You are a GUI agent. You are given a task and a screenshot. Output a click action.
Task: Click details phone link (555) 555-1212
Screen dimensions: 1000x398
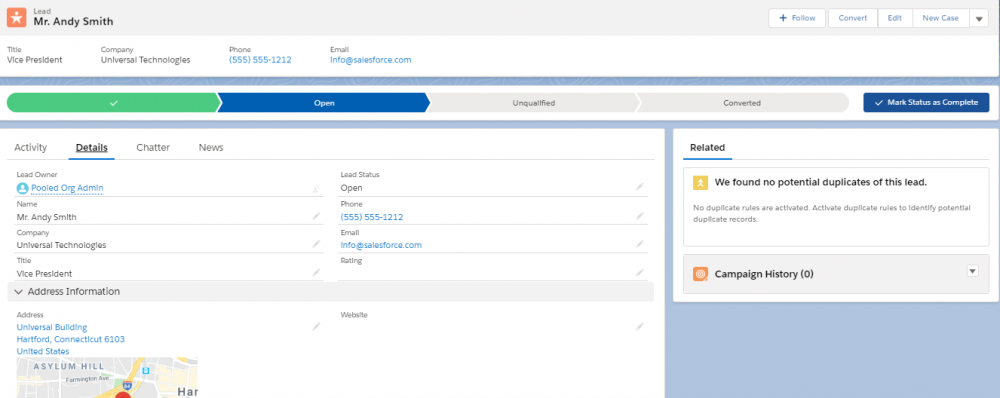372,217
